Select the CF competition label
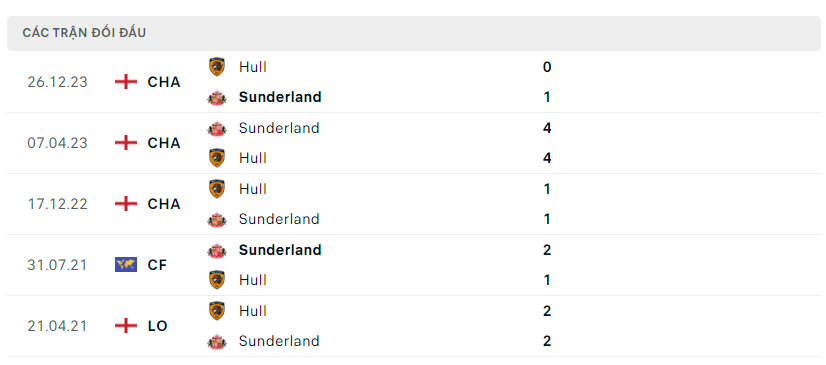Screen dimensions: 826x365 coord(157,265)
